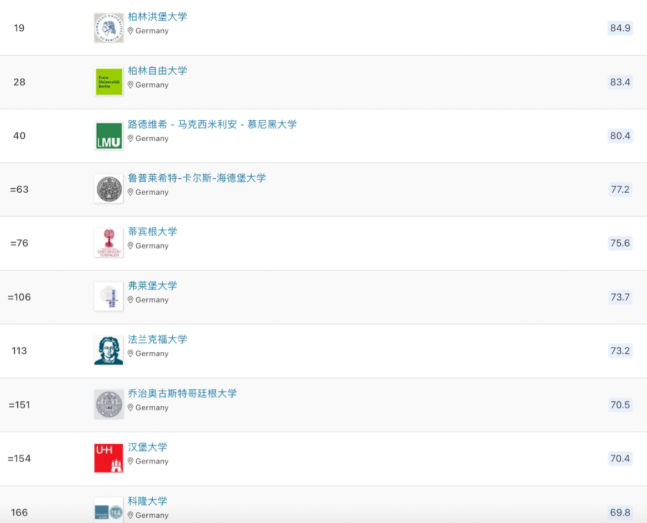The height and width of the screenshot is (523, 647).
Task: Click the 弗莱堡大学 logo
Action: coord(109,297)
